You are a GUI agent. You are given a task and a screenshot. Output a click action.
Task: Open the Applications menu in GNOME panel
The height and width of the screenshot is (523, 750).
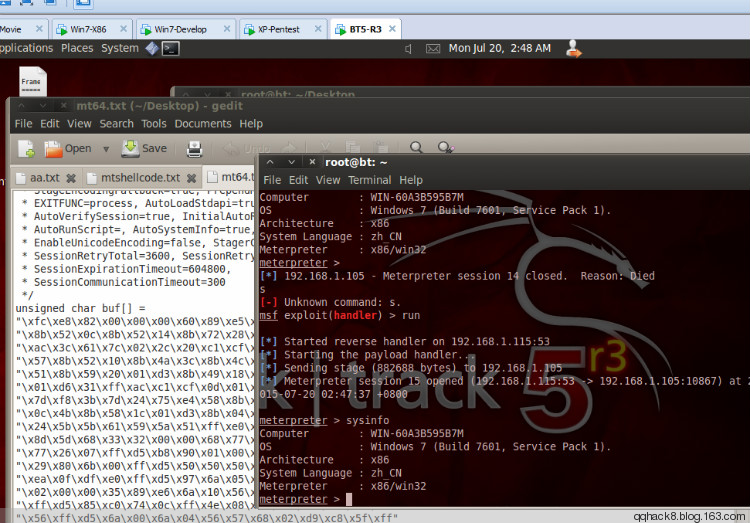[x=26, y=48]
